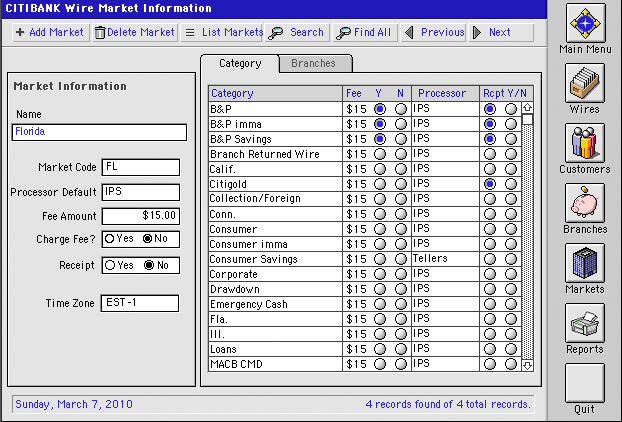The image size is (622, 422).
Task: Click the Name field containing Florida
Action: coord(99,132)
